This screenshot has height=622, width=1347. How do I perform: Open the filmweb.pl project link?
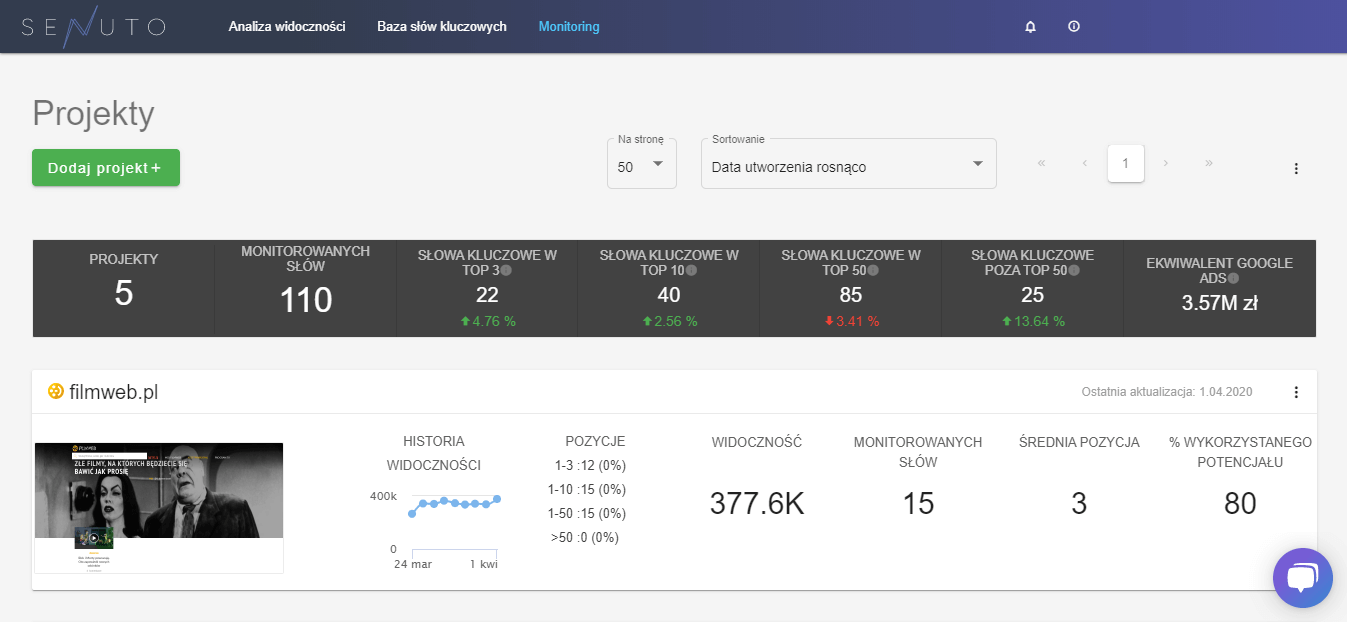113,392
